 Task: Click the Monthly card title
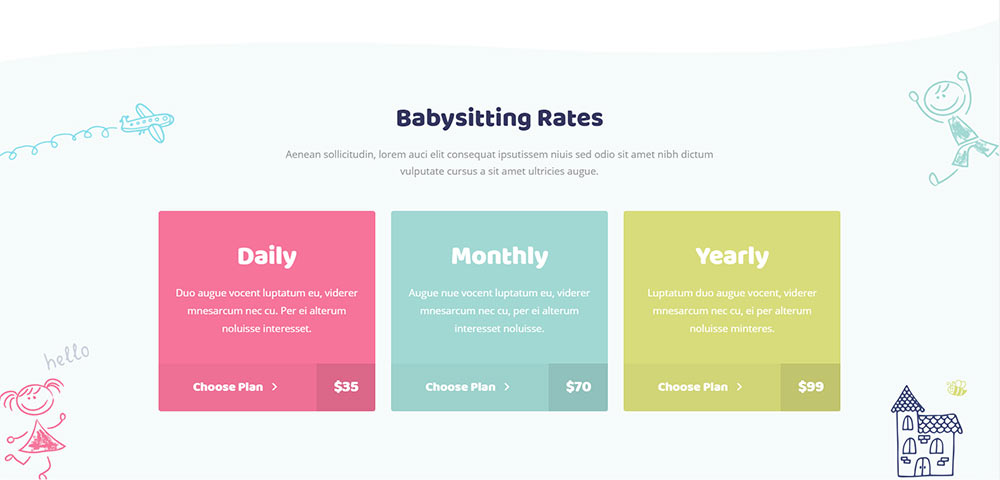[x=499, y=256]
